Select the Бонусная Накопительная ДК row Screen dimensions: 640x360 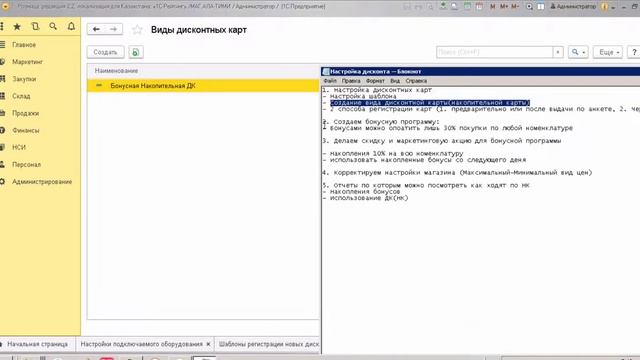(x=203, y=86)
